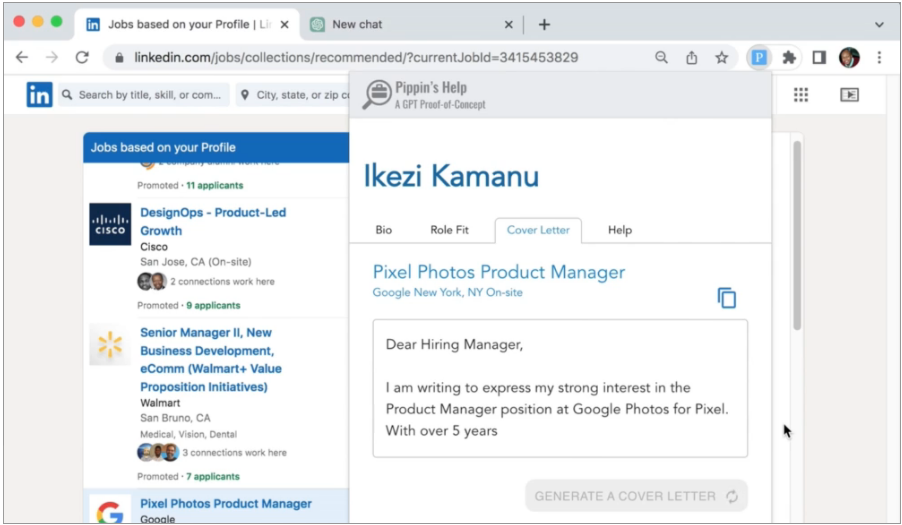
Task: Click 2 connections work here at Cisco
Action: point(222,281)
